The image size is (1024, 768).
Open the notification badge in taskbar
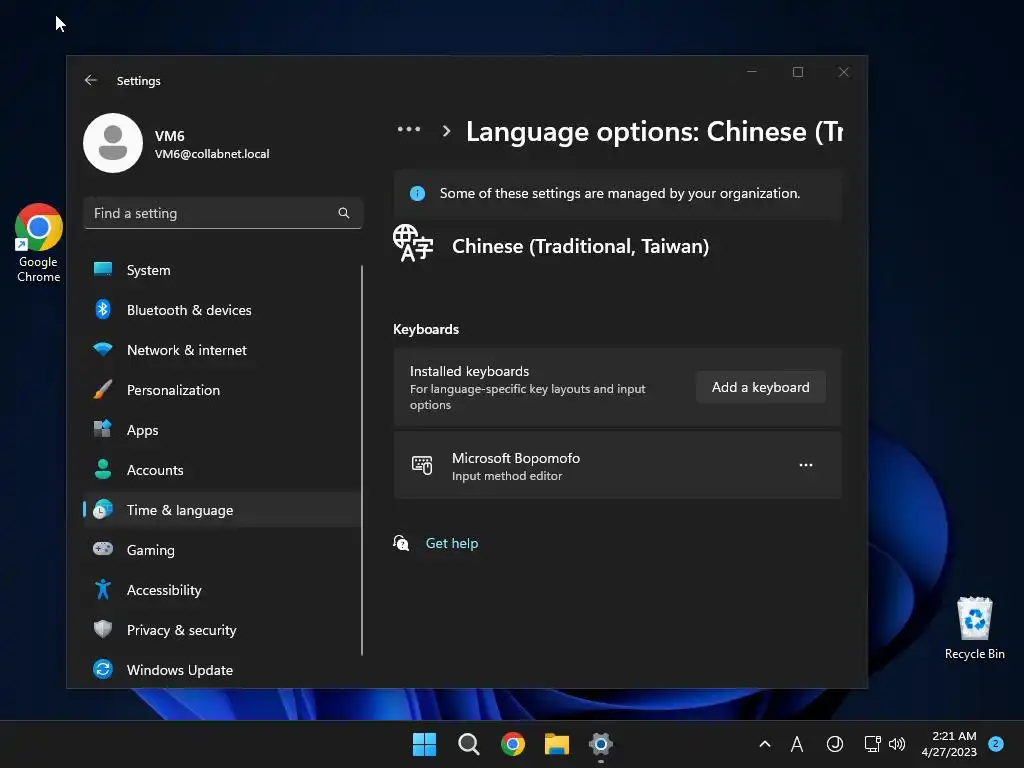pyautogui.click(x=995, y=743)
